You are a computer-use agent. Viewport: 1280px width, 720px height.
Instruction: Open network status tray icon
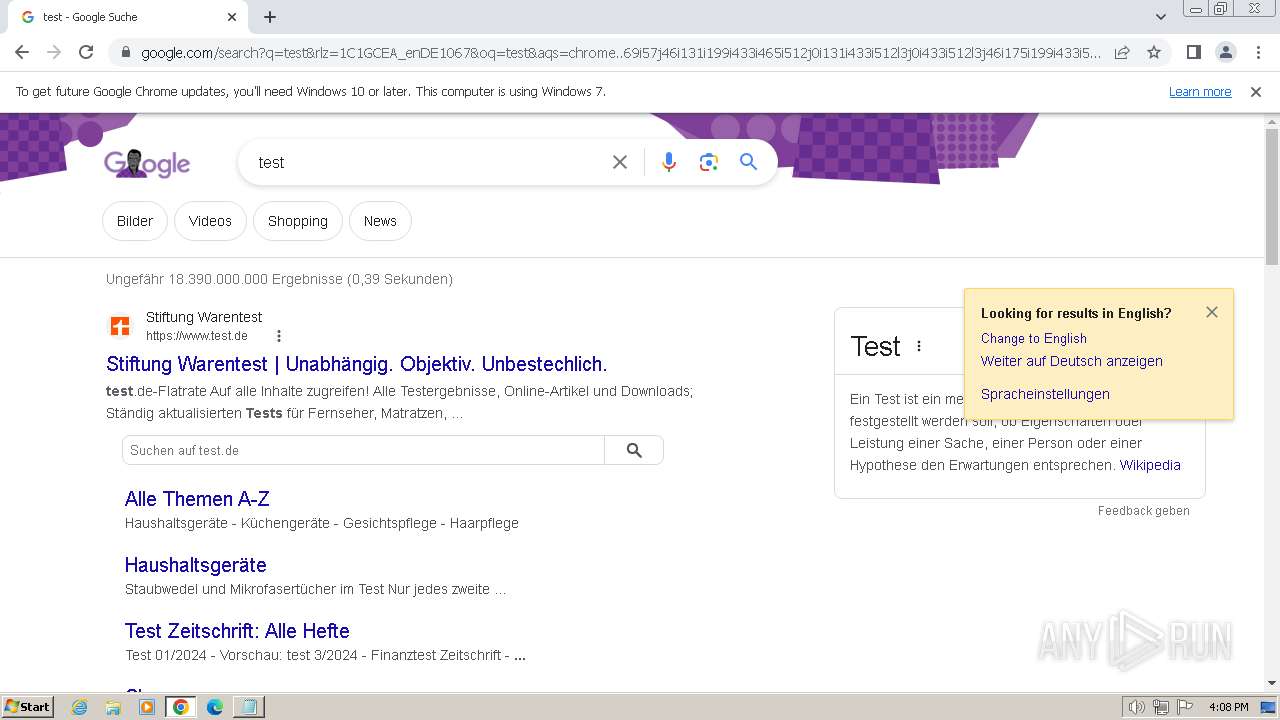coord(1160,707)
